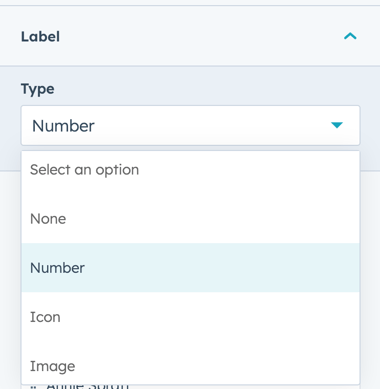Pick the highlighted Number option
The width and height of the screenshot is (380, 389).
tap(190, 268)
